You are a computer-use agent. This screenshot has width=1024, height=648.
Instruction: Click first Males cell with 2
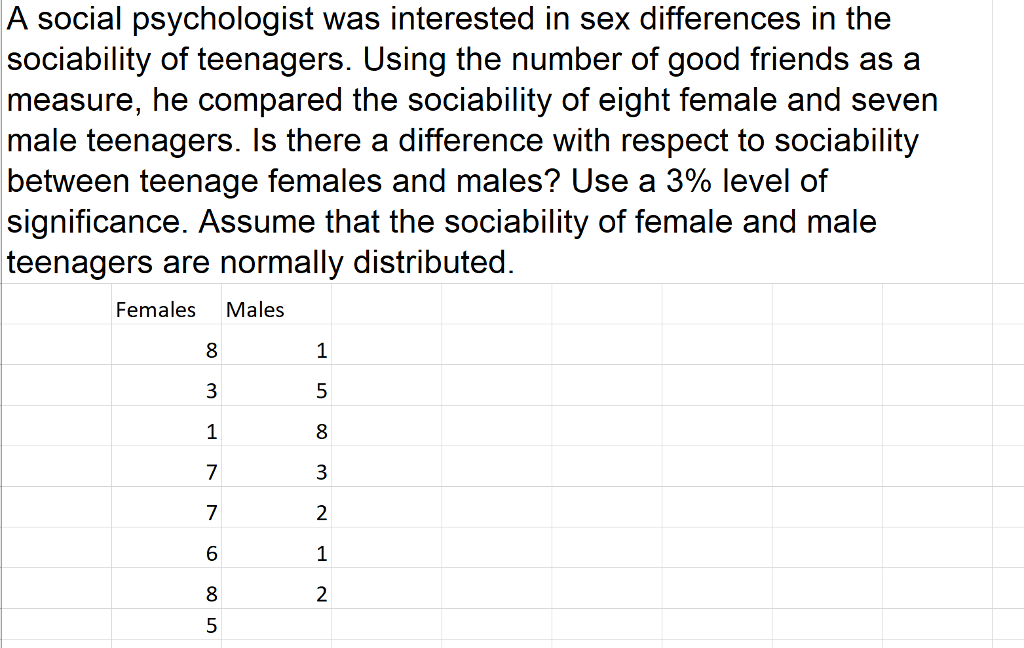[x=276, y=508]
